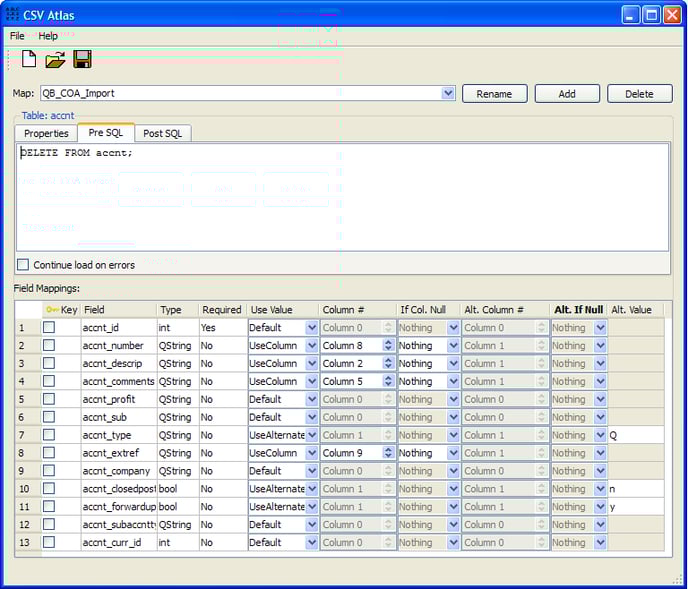Open Use Value dropdown for accnt_closedpost row
The width and height of the screenshot is (688, 589).
(x=311, y=488)
